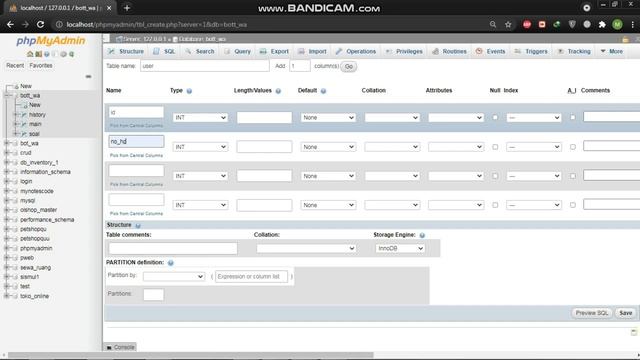This screenshot has width=640, height=360.
Task: Open the Search tab
Action: click(200, 51)
